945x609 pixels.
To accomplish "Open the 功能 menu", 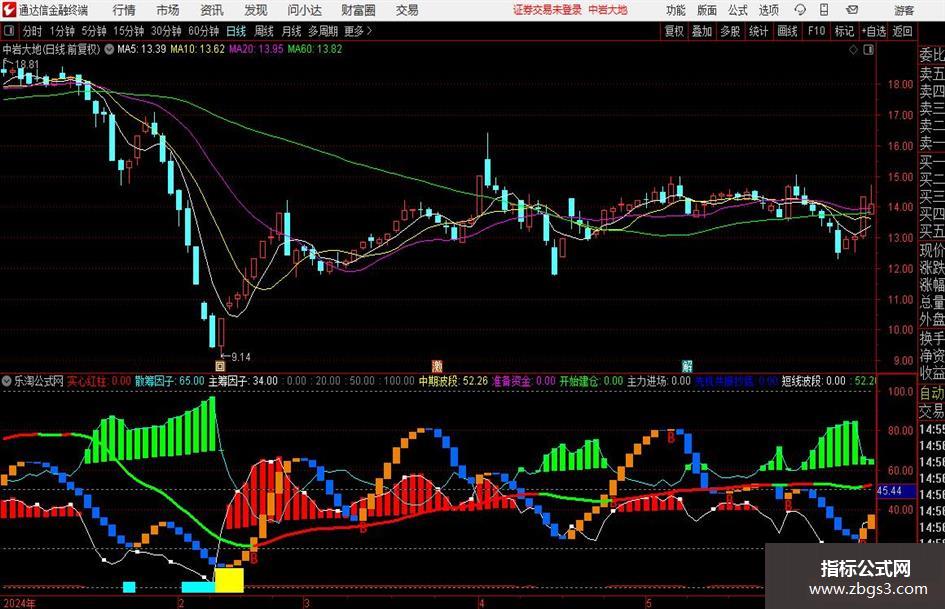I will click(676, 10).
